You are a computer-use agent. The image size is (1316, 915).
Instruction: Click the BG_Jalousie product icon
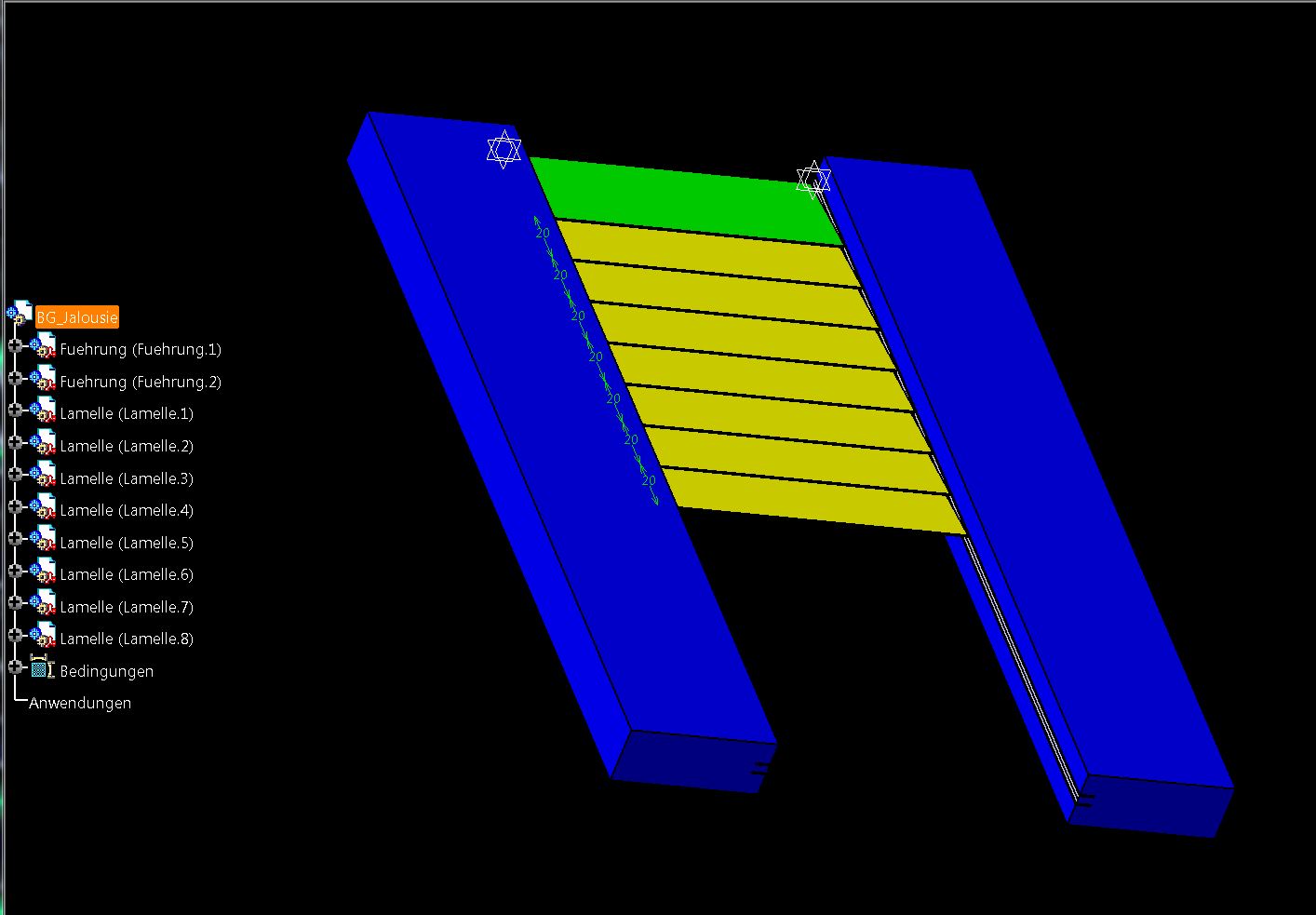tap(20, 314)
